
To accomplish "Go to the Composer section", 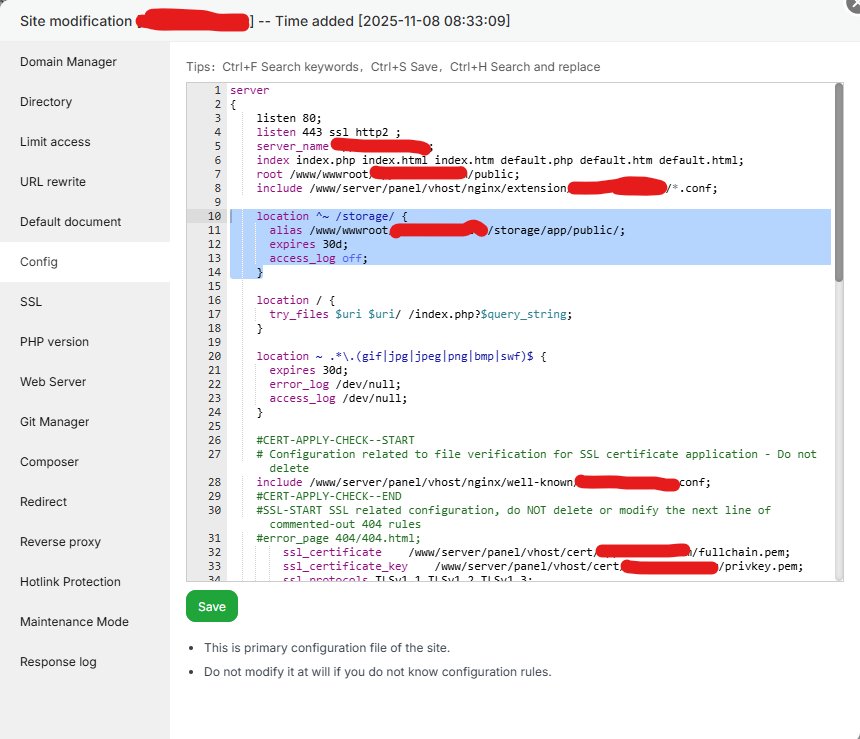I will (49, 462).
